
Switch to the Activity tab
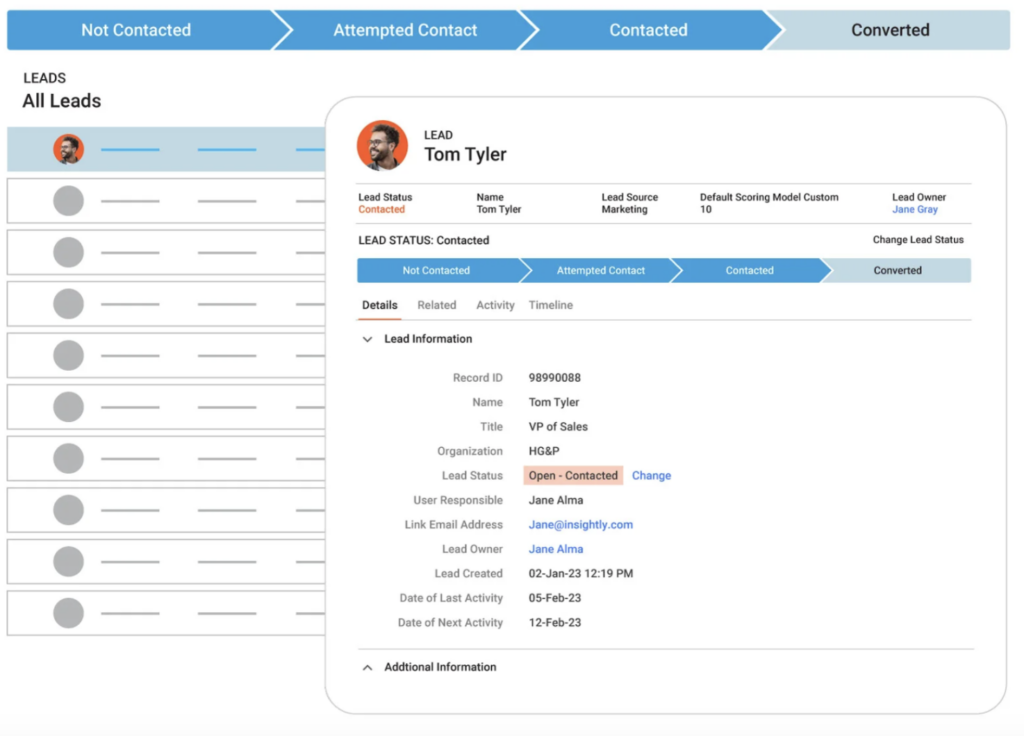(495, 305)
